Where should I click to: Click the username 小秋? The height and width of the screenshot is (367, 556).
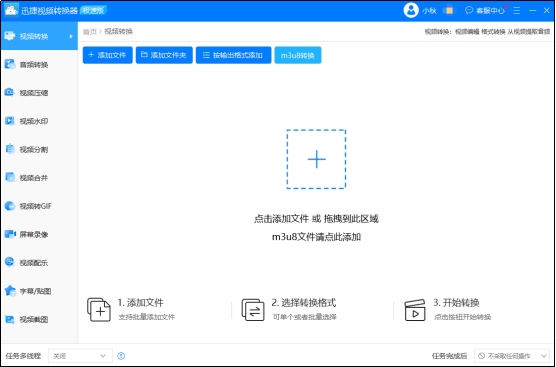[429, 11]
